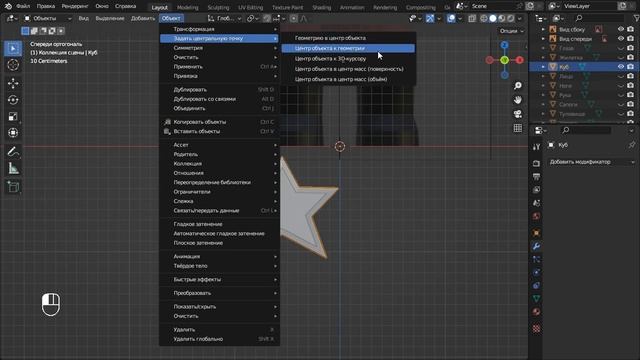Screen dimensions: 640x360
Task: Open the Глоб... orientation dropdown
Action: point(224,18)
